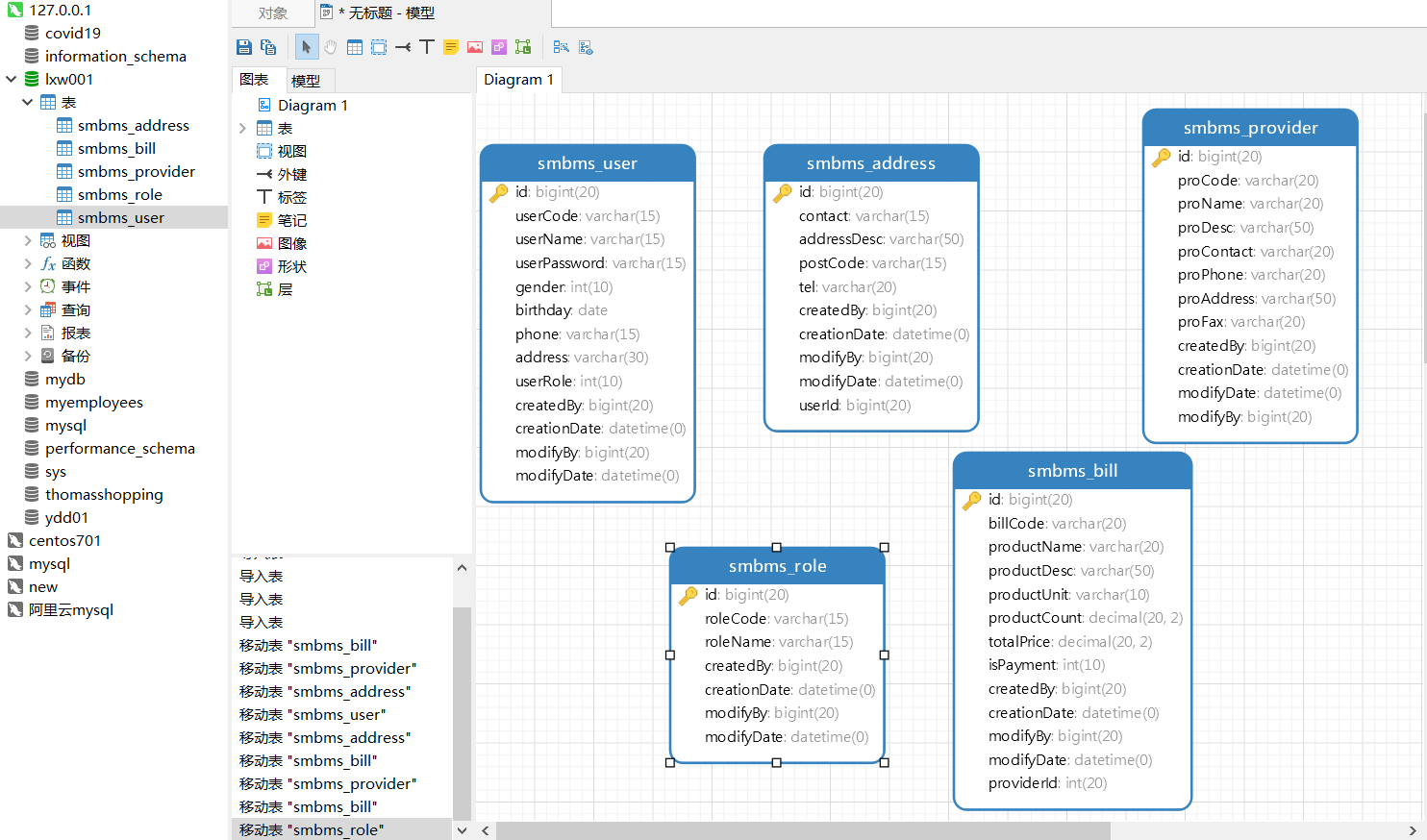This screenshot has width=1427, height=840.
Task: Click the diagram preview icon with eye
Action: click(586, 47)
